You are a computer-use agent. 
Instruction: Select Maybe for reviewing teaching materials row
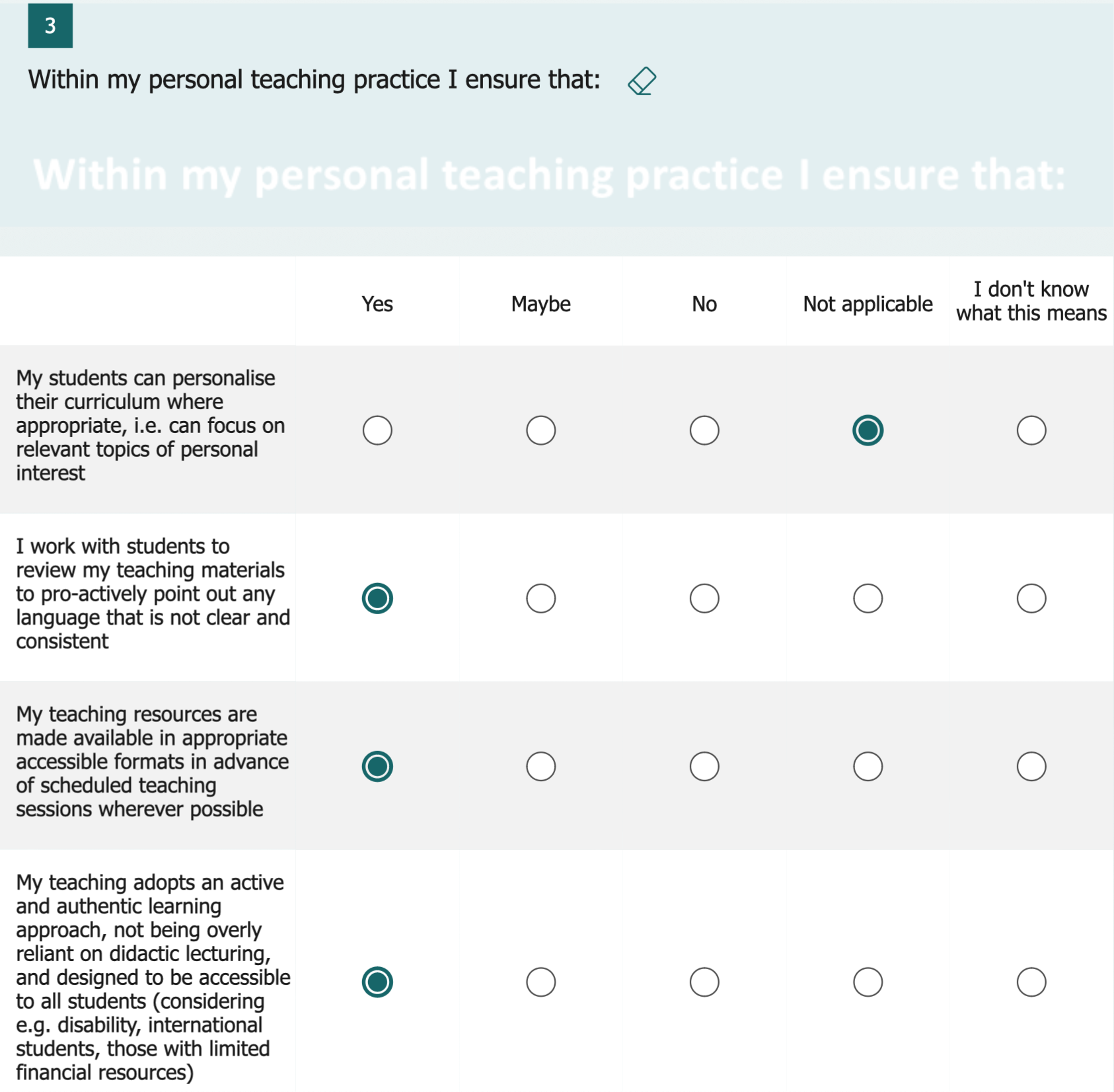tap(540, 598)
